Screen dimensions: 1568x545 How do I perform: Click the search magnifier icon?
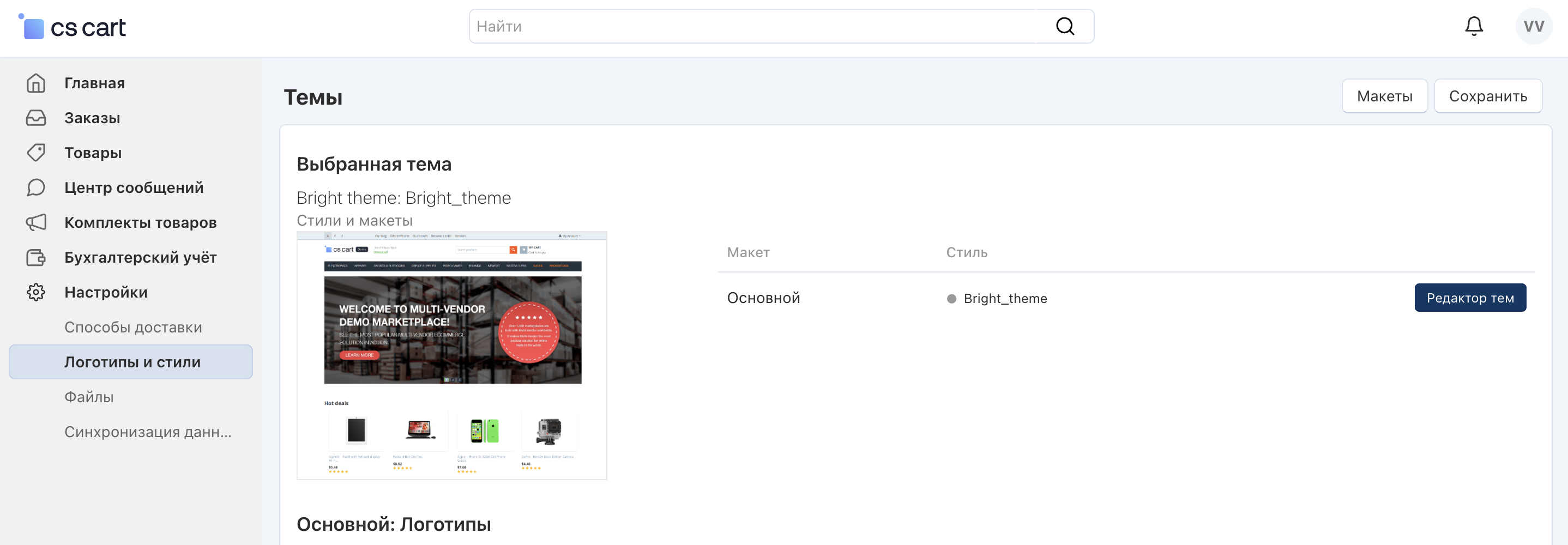point(1065,26)
